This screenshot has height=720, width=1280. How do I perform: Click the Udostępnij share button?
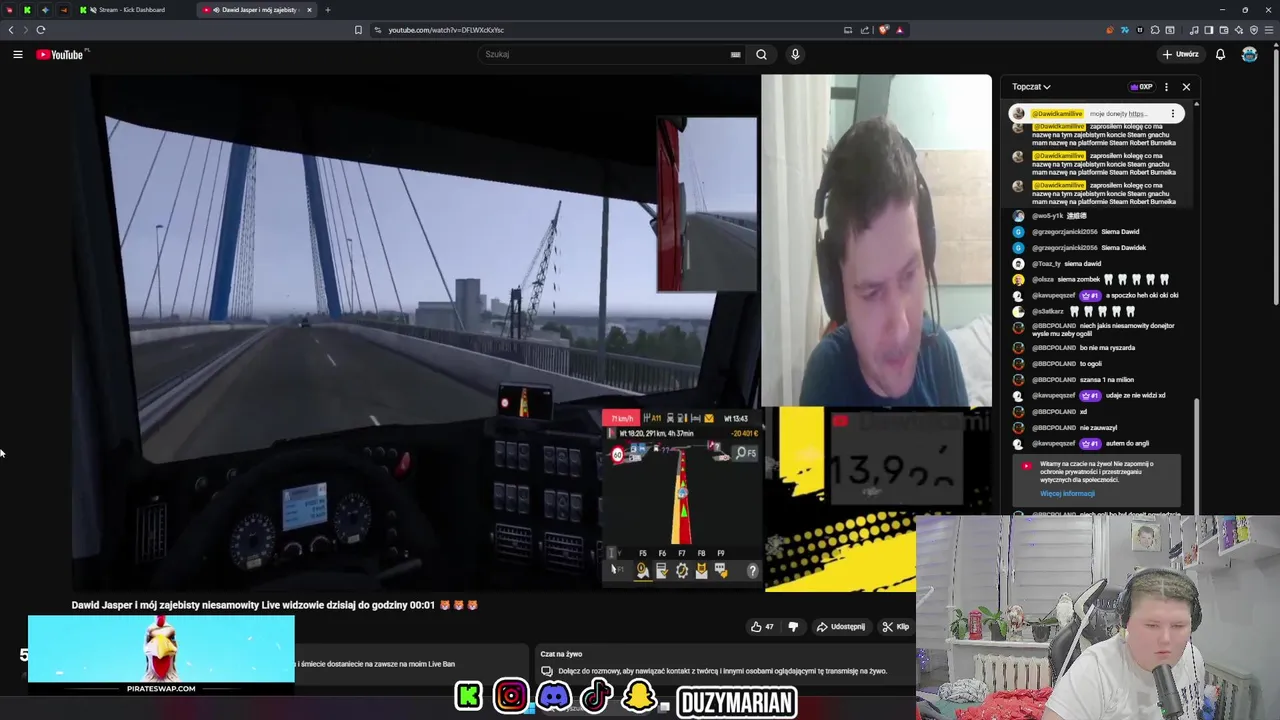[x=840, y=627]
